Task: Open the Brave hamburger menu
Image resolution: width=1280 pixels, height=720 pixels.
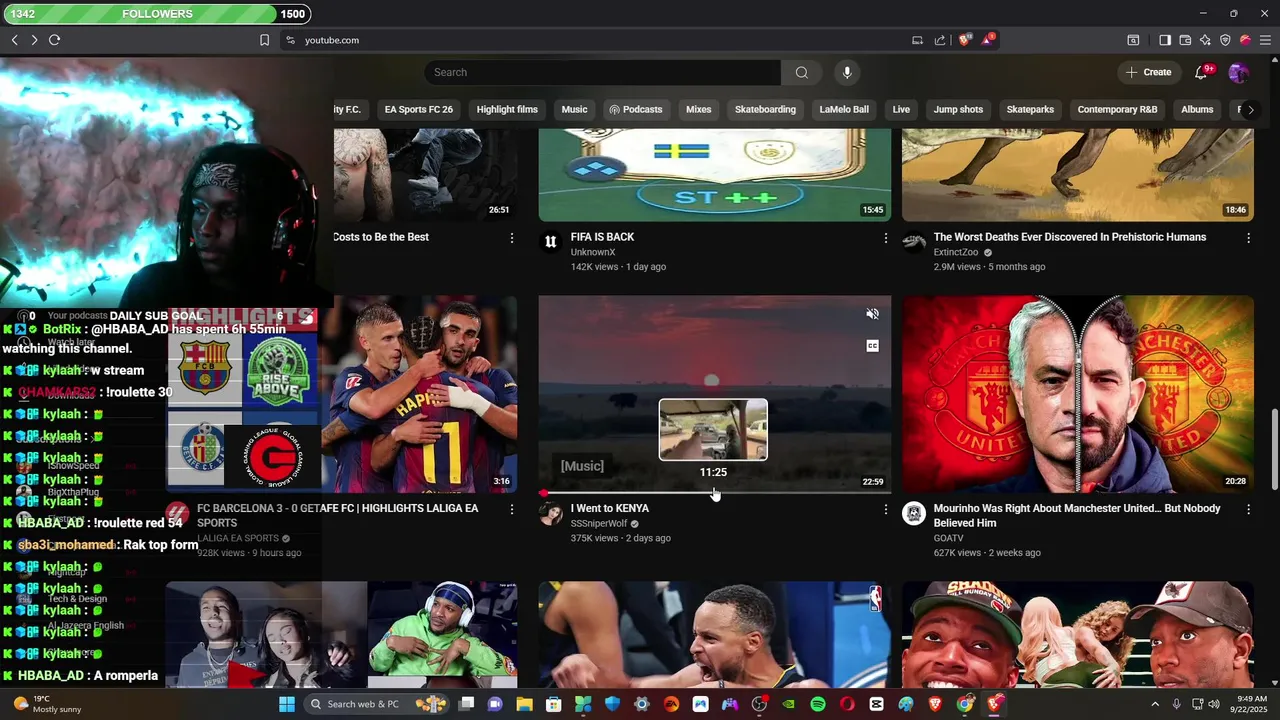Action: (1265, 40)
